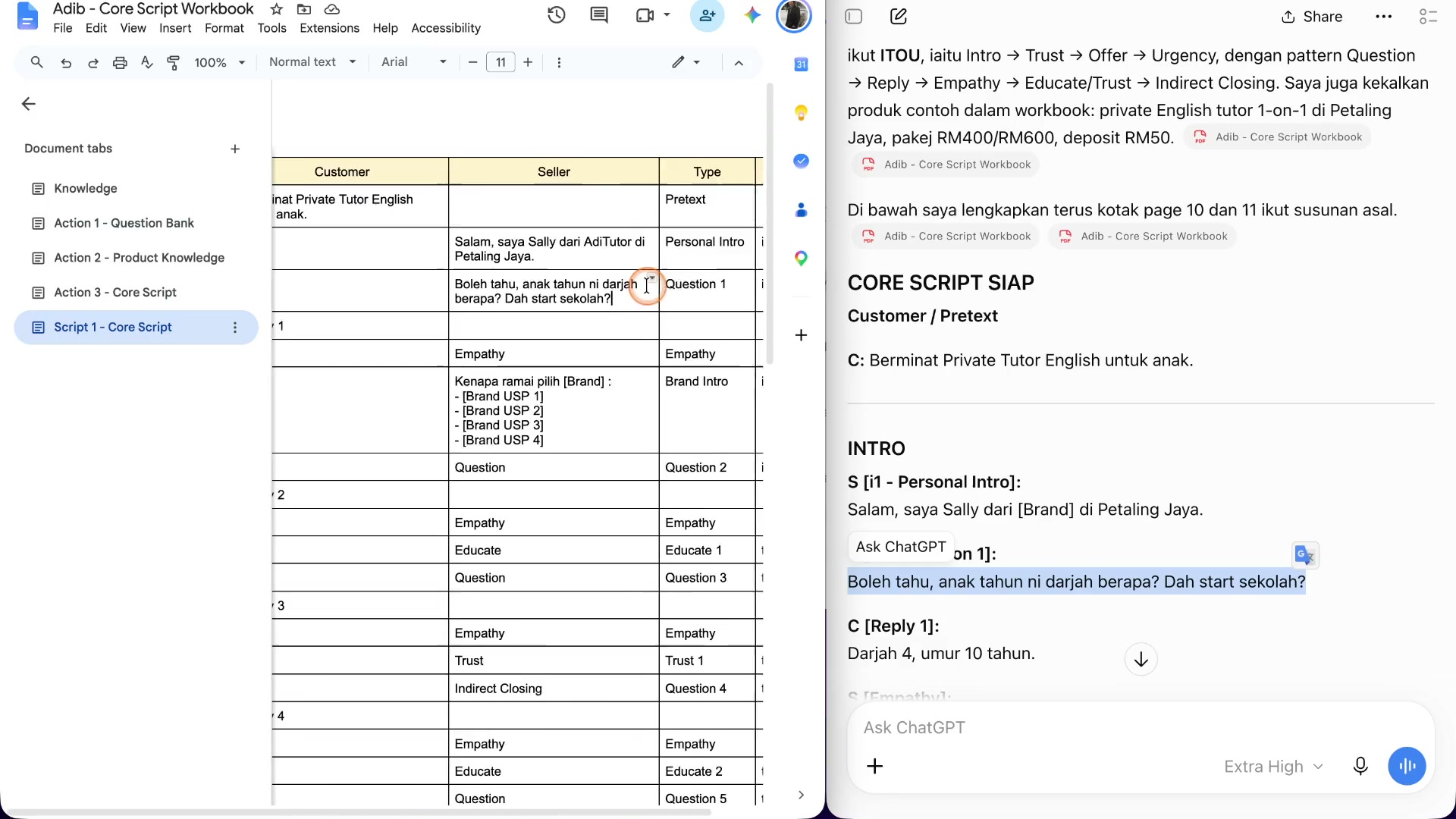Image resolution: width=1456 pixels, height=819 pixels.
Task: Open Google Contacts person icon
Action: point(801,210)
